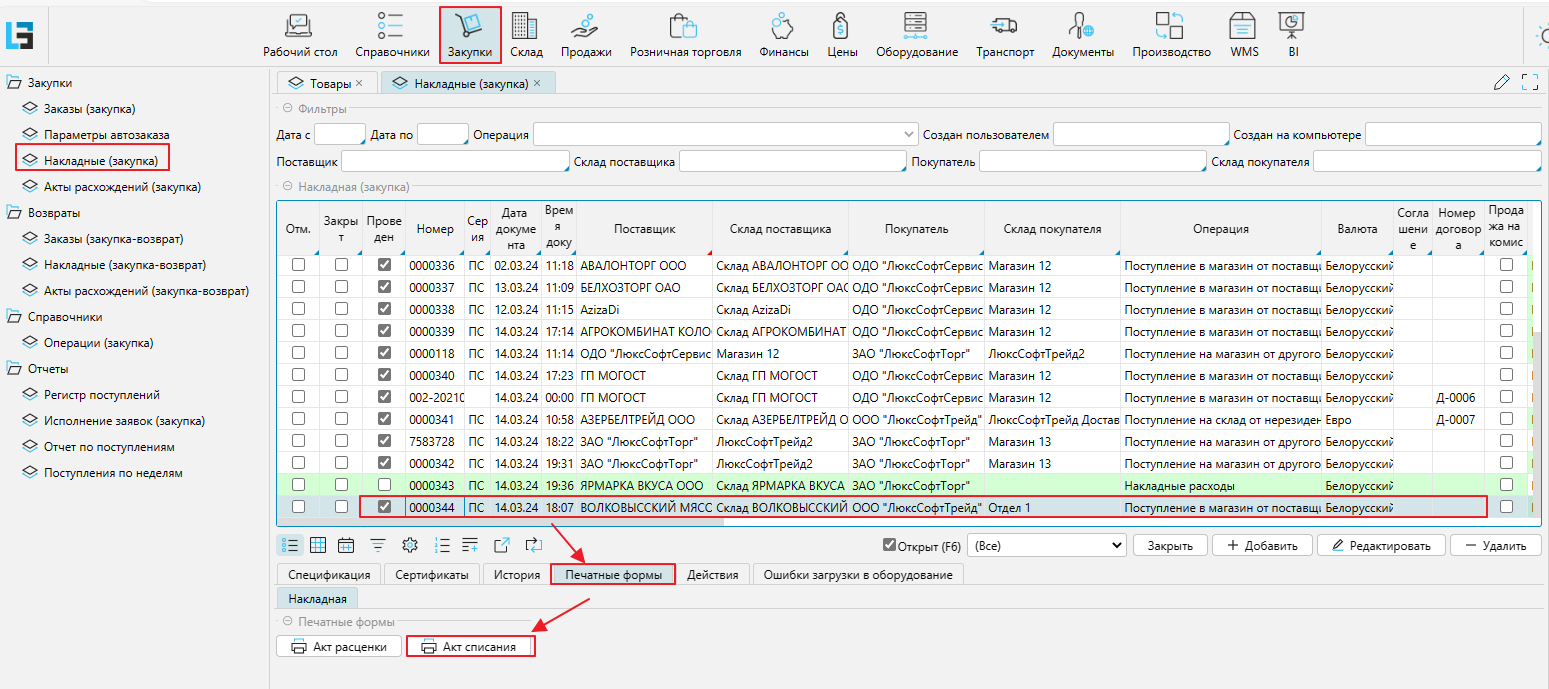1549x689 pixels.
Task: Click the grid view icon below table
Action: tap(318, 545)
